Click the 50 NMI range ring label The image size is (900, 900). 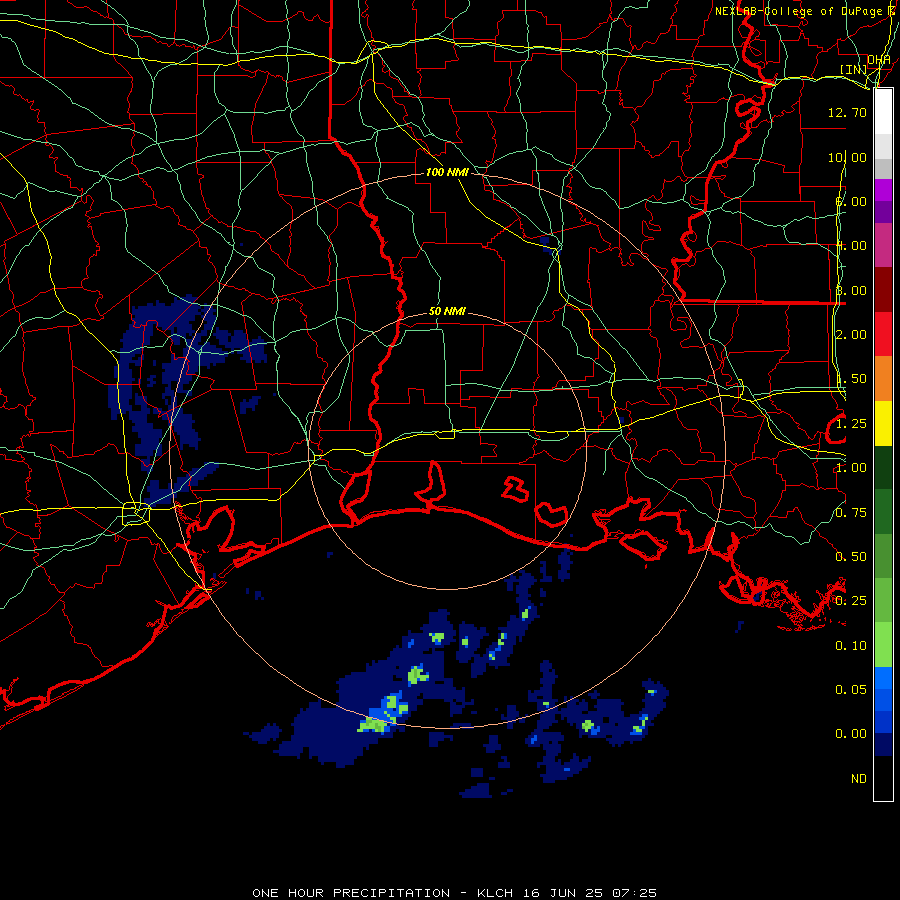click(447, 311)
